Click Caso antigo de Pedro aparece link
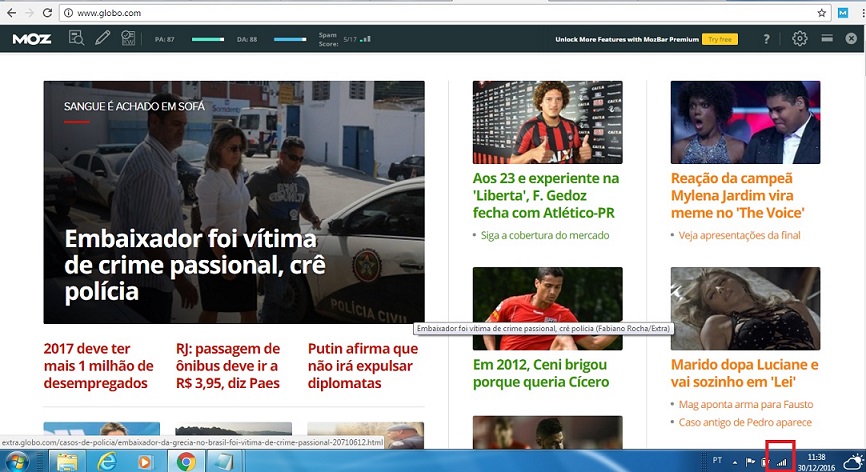 click(745, 422)
